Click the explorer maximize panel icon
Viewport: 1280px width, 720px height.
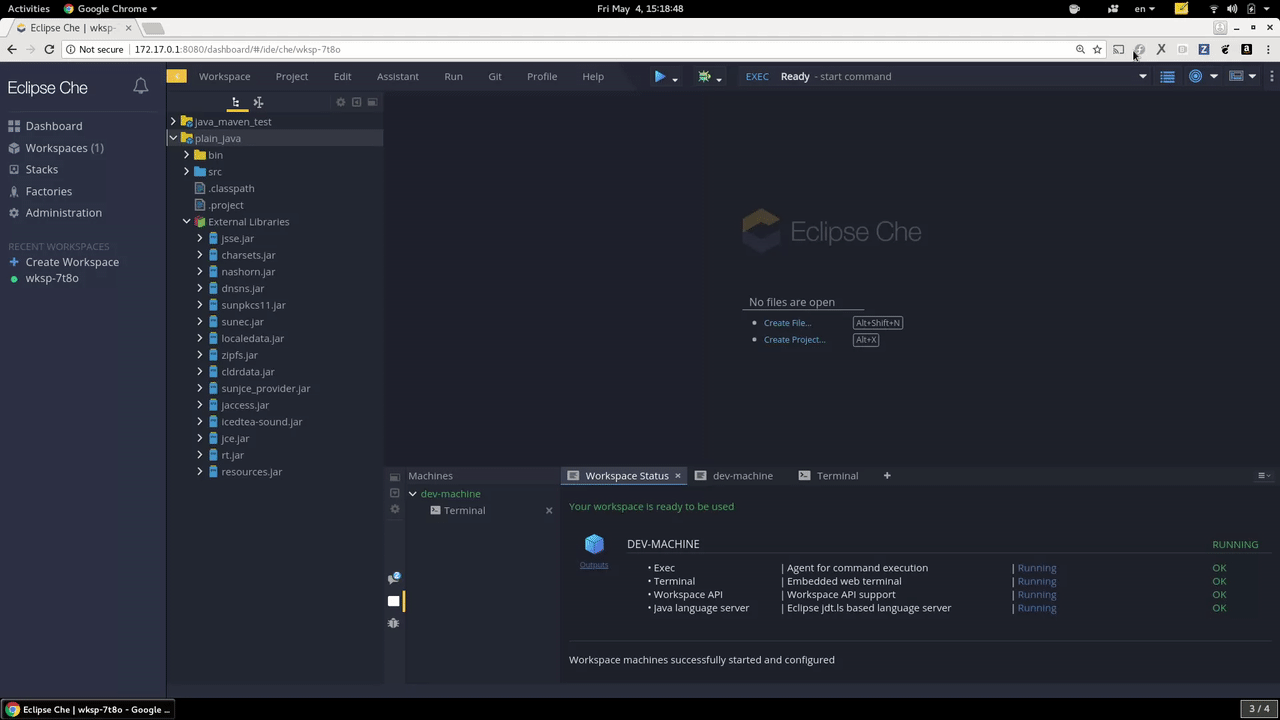pos(372,102)
